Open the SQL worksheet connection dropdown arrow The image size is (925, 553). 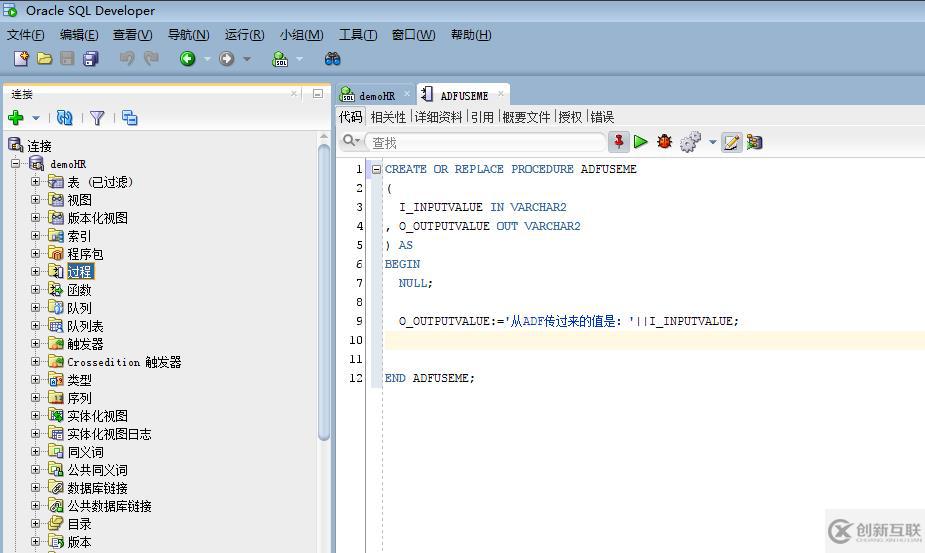300,59
